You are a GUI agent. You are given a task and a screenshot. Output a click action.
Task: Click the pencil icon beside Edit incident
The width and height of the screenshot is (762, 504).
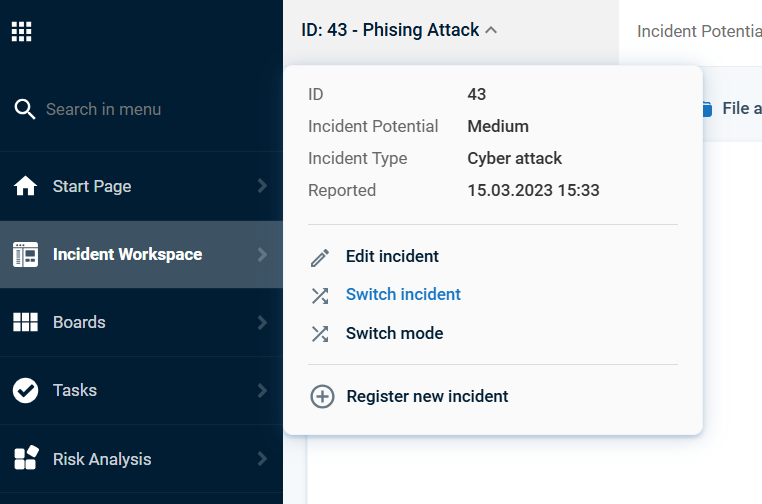point(320,258)
